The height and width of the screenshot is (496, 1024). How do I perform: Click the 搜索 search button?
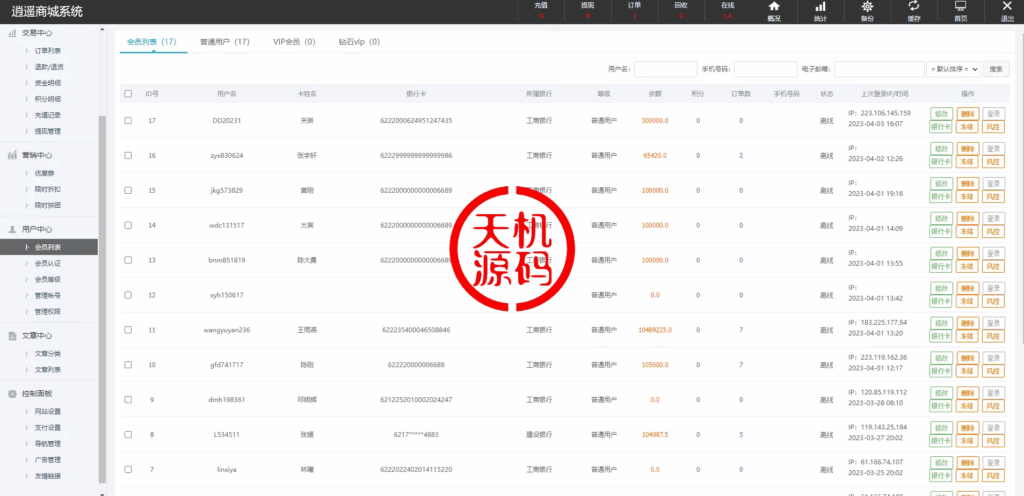pos(996,69)
